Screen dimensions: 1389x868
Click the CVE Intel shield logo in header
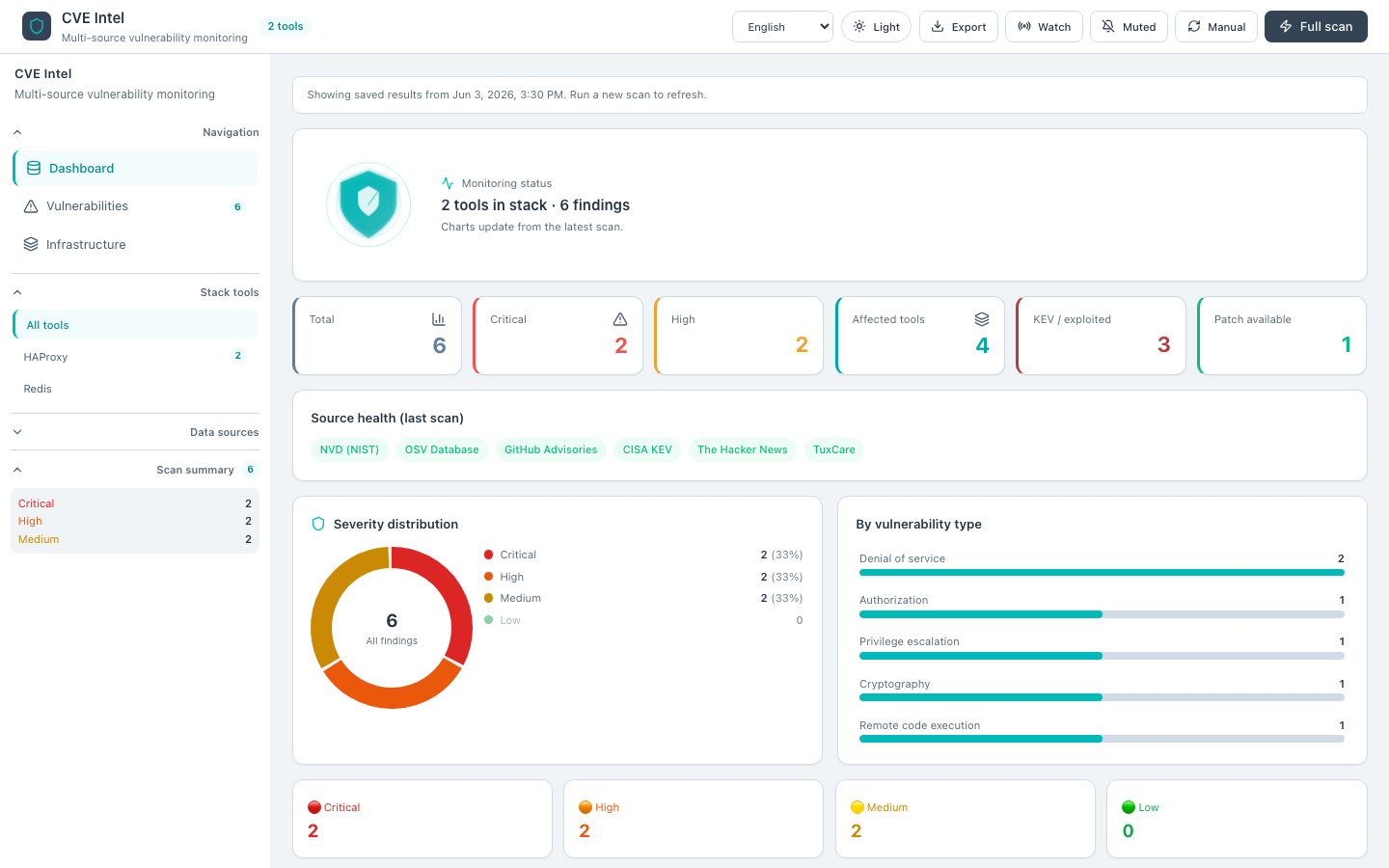tap(37, 26)
